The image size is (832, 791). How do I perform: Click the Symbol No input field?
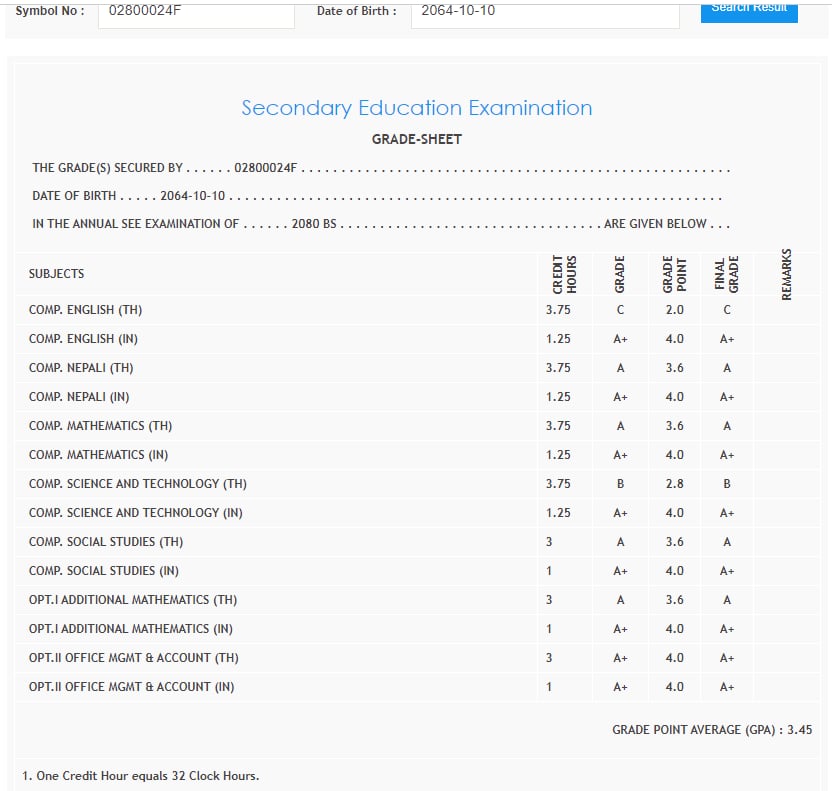pos(196,13)
